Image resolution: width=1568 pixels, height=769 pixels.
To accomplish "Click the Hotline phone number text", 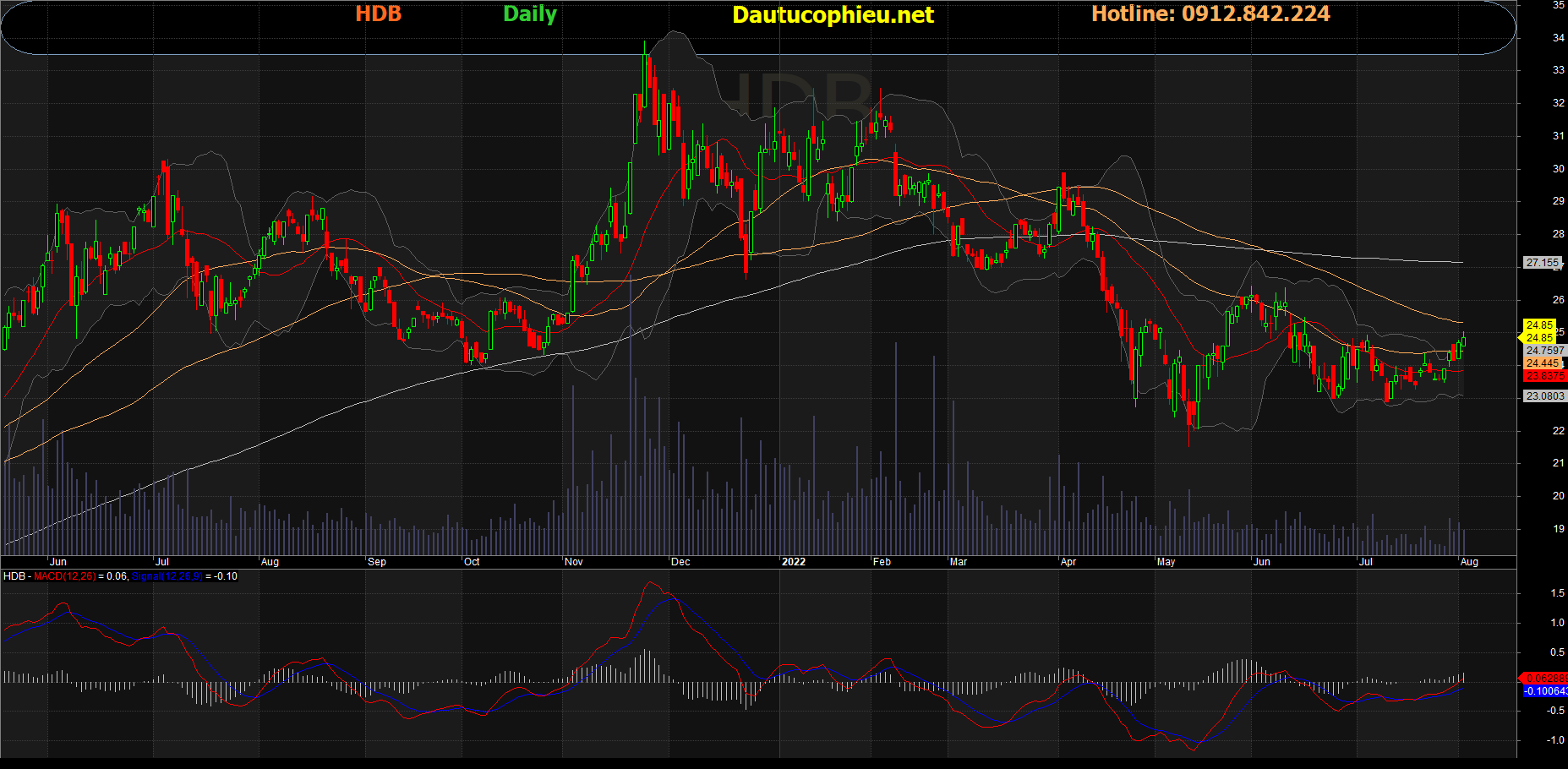I will point(1210,14).
